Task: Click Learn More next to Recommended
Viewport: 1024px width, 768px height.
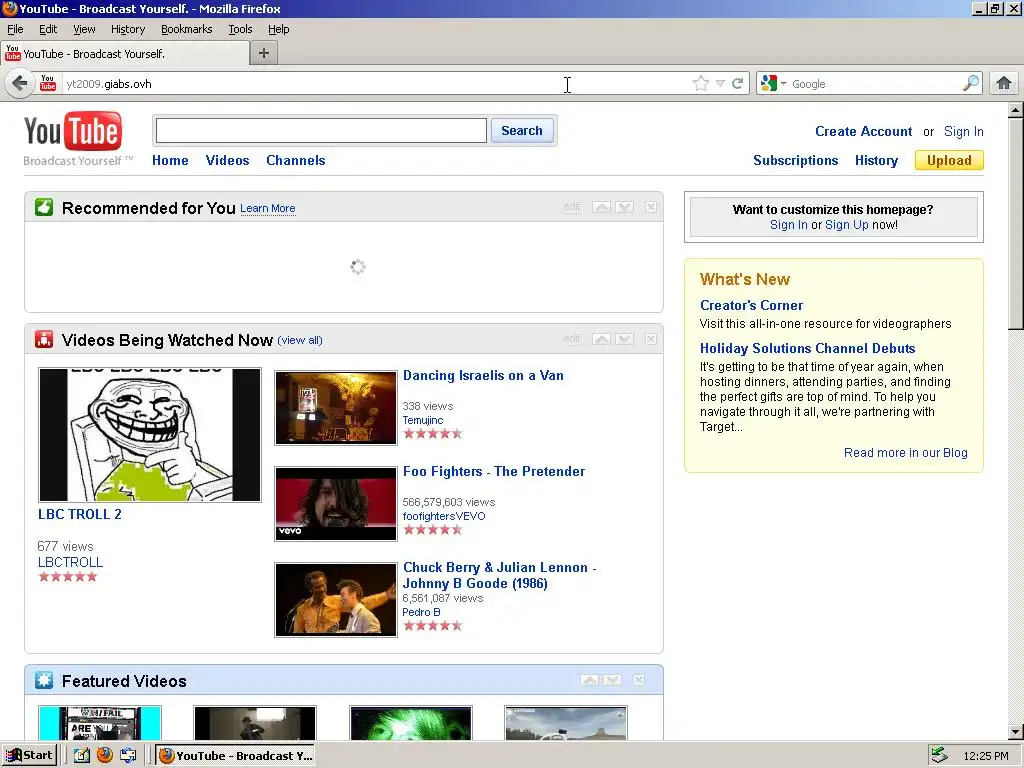Action: pos(268,208)
